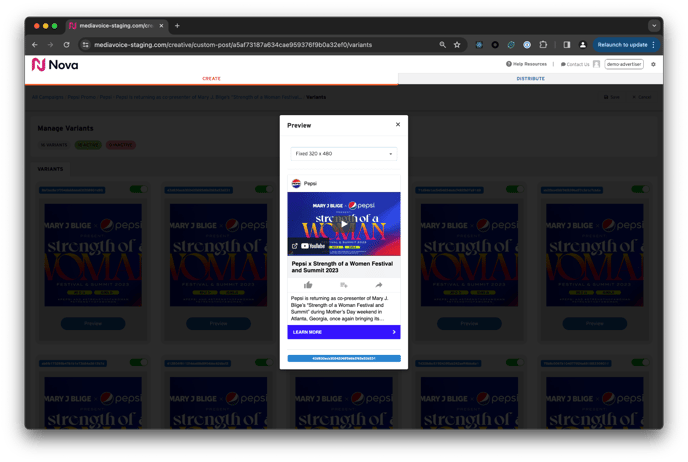Toggle the second variant's active switch

point(263,189)
